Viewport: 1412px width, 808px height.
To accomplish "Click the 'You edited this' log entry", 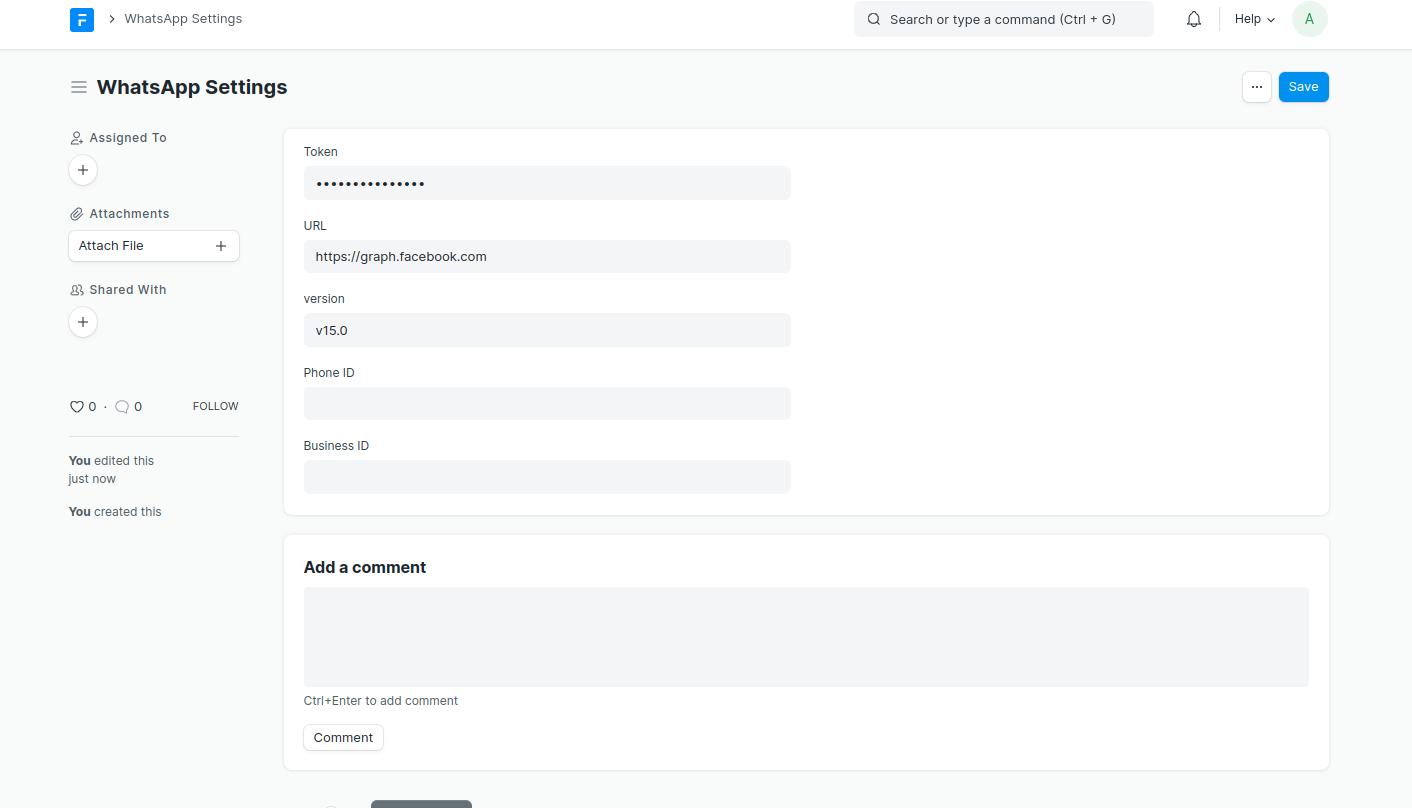I will point(111,470).
